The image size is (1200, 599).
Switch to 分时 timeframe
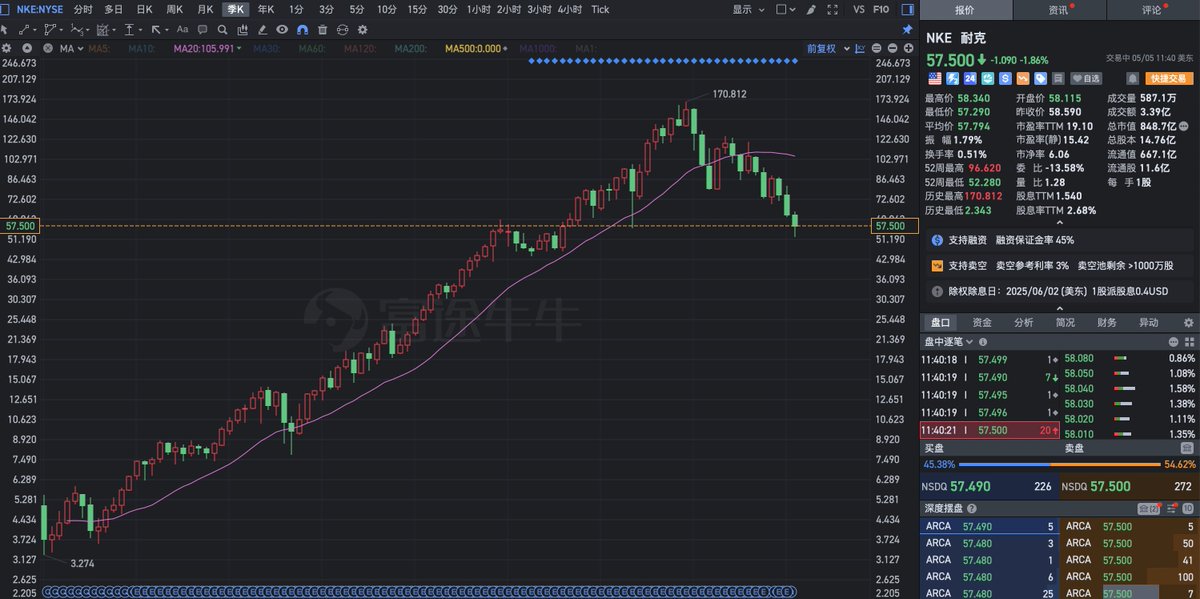pos(83,9)
